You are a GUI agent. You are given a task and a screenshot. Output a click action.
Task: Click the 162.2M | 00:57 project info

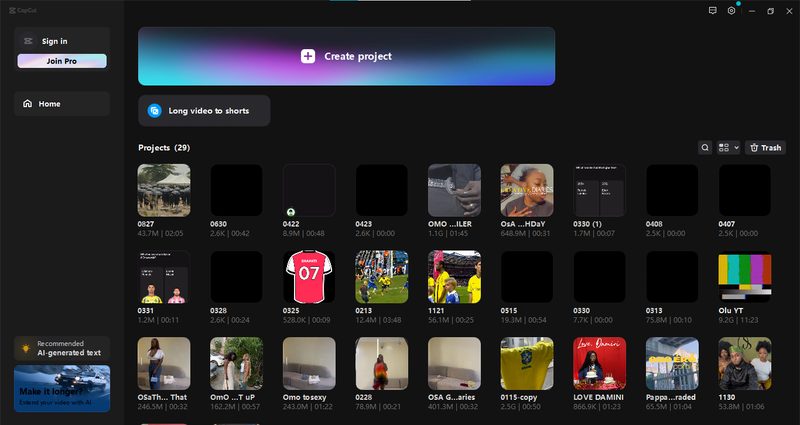[235, 407]
